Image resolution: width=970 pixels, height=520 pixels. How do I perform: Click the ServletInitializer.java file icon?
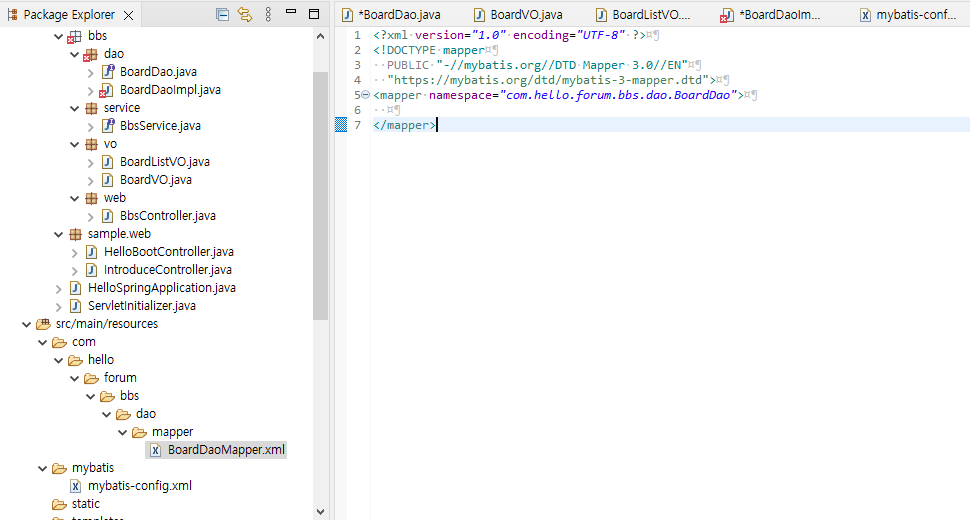point(75,305)
